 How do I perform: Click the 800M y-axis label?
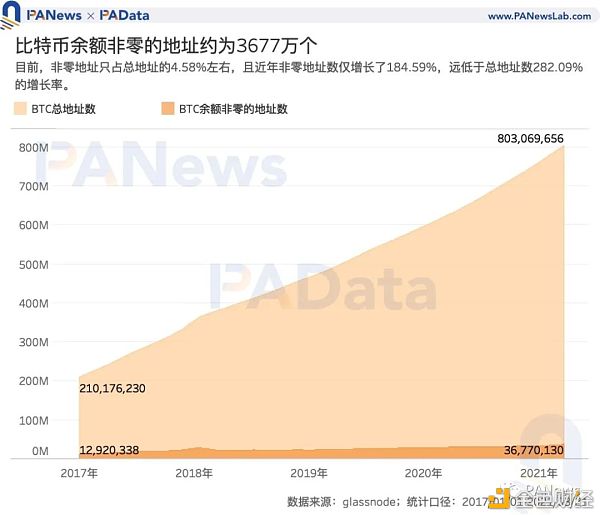point(34,148)
